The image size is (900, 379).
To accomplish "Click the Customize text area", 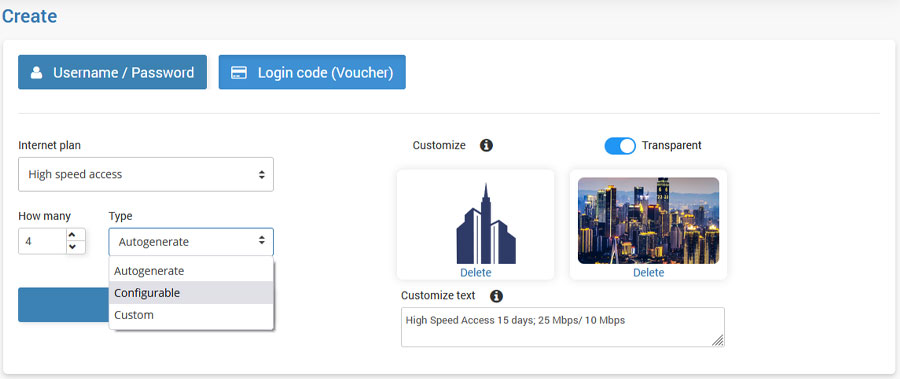I will pyautogui.click(x=562, y=327).
